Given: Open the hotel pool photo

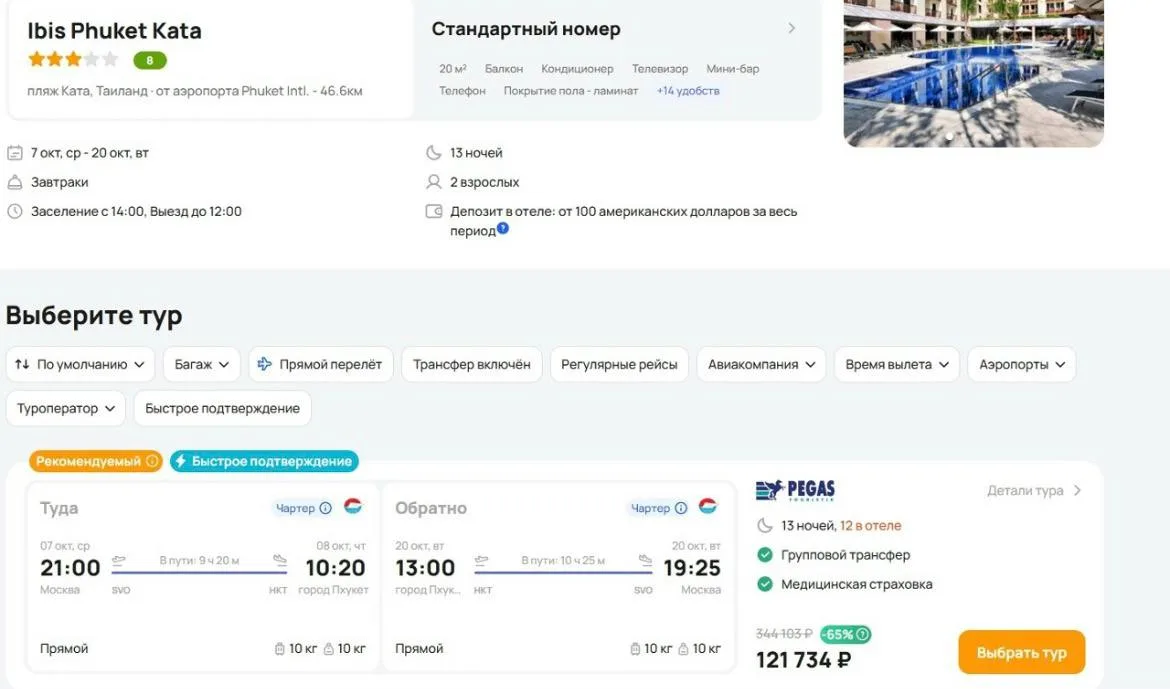Looking at the screenshot, I should tap(973, 72).
